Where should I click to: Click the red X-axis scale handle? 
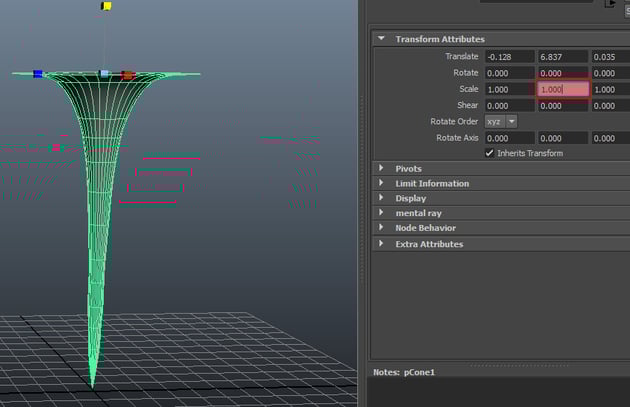coord(127,75)
